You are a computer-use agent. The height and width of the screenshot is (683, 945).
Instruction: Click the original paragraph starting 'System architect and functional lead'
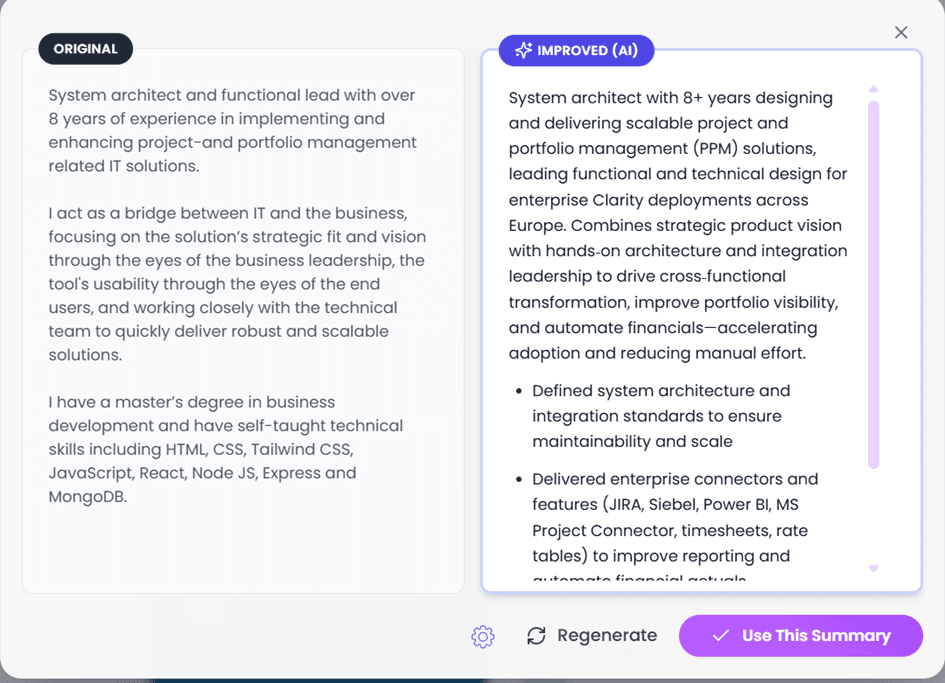[232, 130]
